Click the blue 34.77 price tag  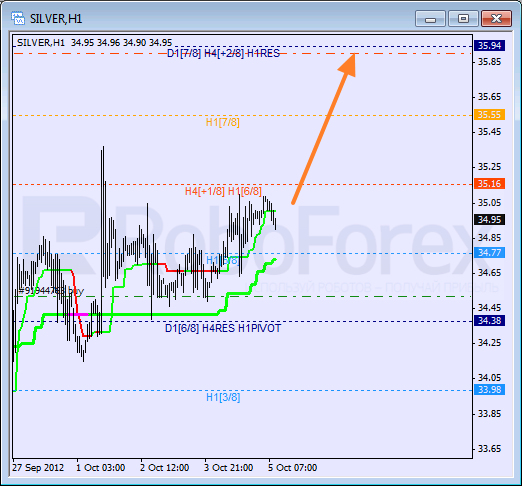489,253
